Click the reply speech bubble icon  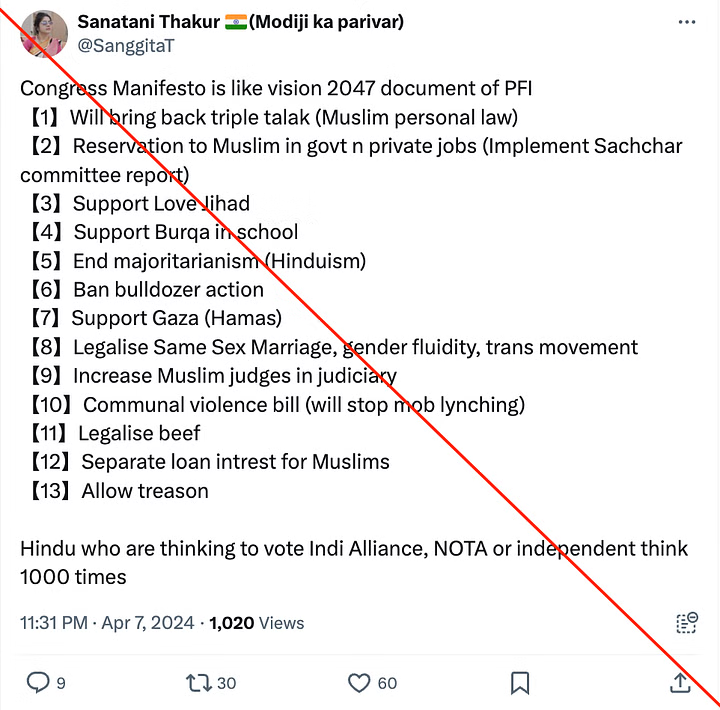38,683
